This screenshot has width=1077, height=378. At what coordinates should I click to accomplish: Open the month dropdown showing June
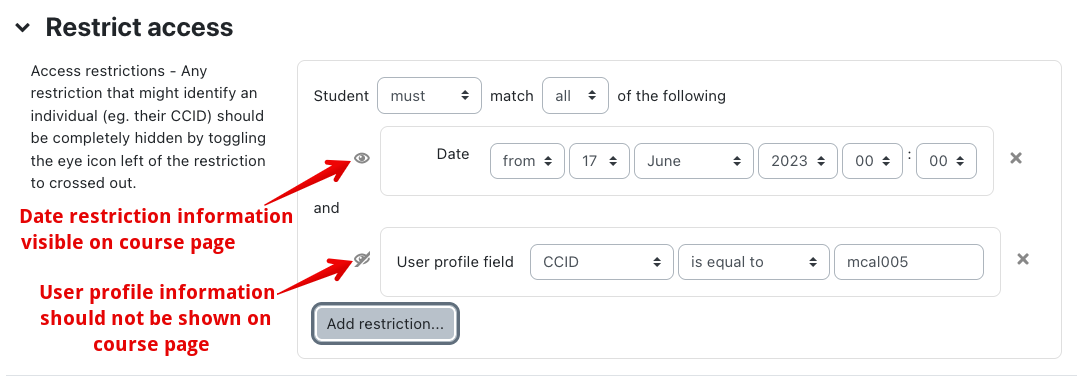(x=694, y=162)
